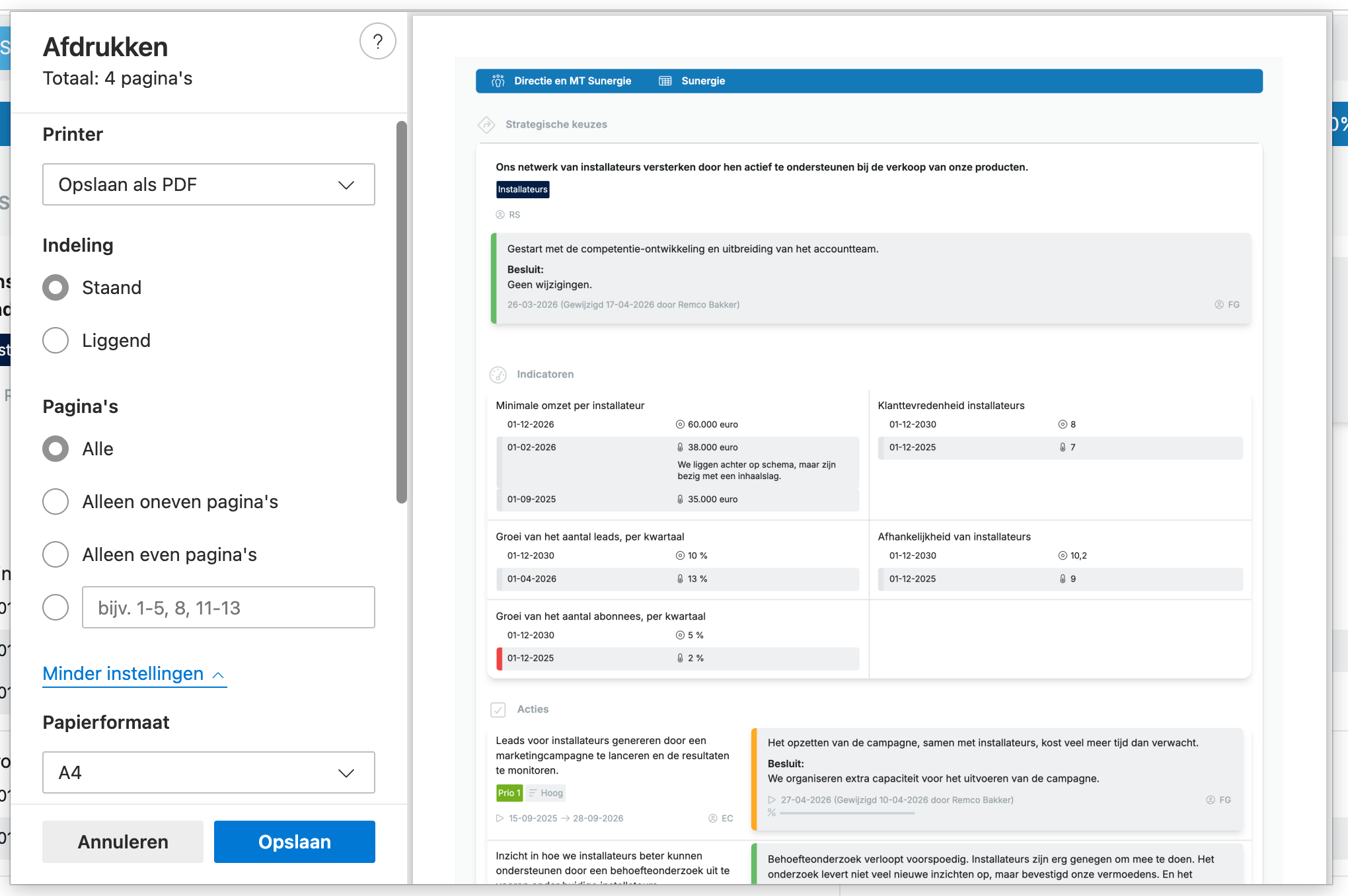The width and height of the screenshot is (1348, 896).
Task: Click the FG person icon on the 27-04-2026 note
Action: (1211, 800)
